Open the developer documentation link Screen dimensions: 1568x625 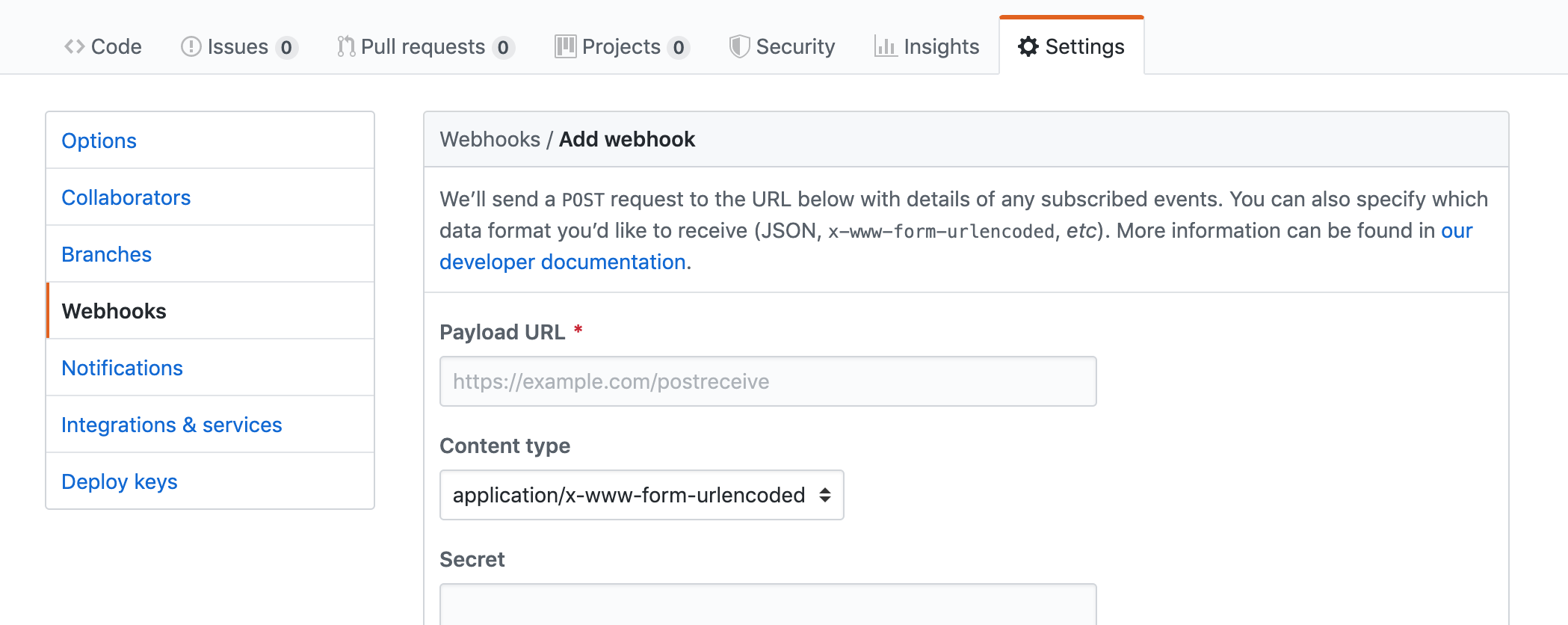tap(562, 262)
